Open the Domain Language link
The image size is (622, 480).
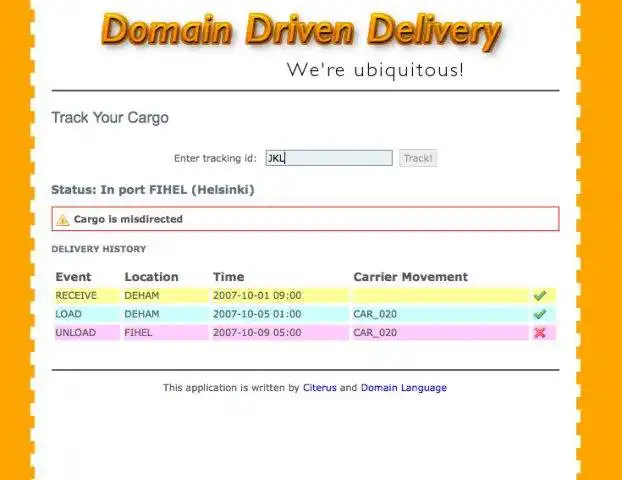403,388
